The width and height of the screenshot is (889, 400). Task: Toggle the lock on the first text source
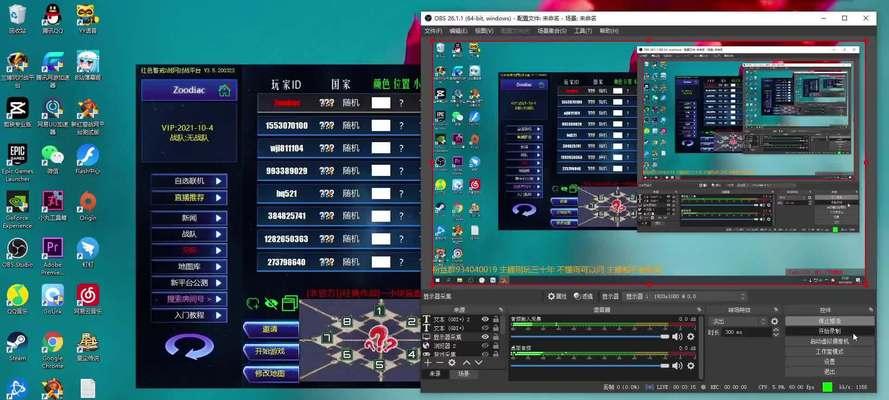point(496,320)
